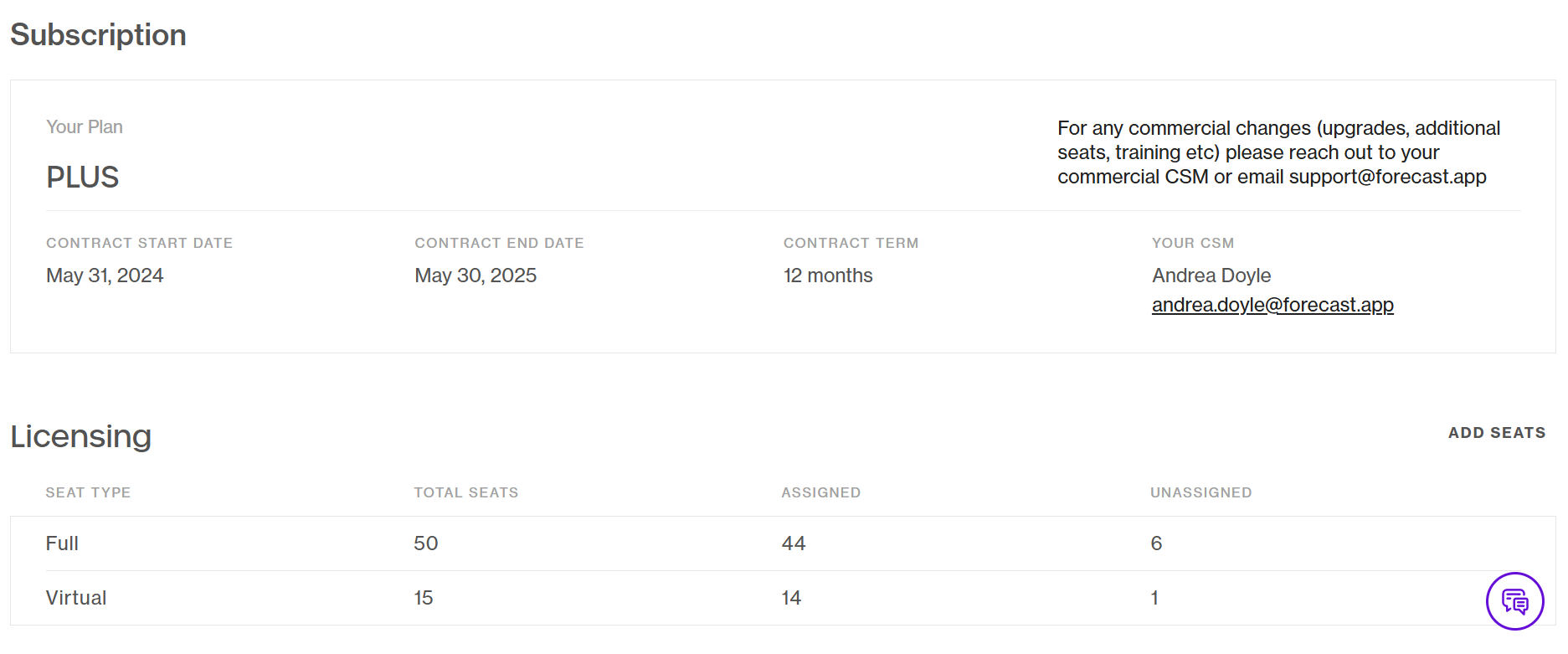Click the ASSIGNED column header
The height and width of the screenshot is (654, 1568).
click(x=820, y=492)
